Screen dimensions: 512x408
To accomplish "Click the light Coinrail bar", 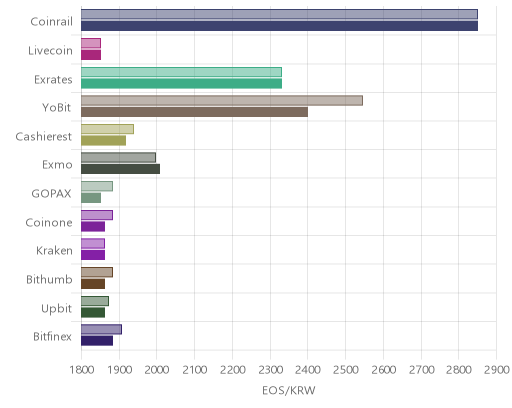I will (279, 14).
